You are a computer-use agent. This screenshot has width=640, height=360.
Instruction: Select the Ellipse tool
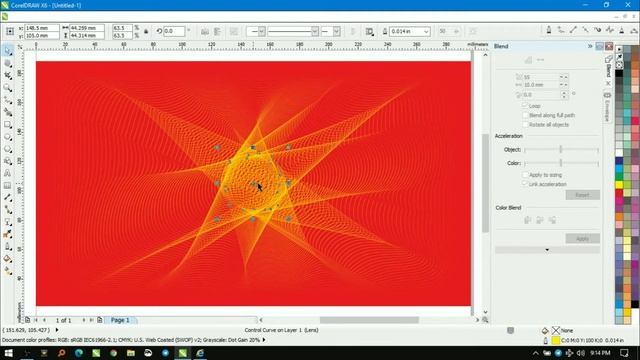pos(8,137)
